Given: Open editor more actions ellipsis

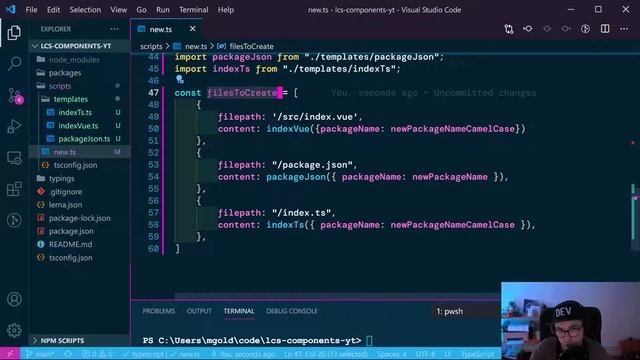Looking at the screenshot, I should click(624, 29).
